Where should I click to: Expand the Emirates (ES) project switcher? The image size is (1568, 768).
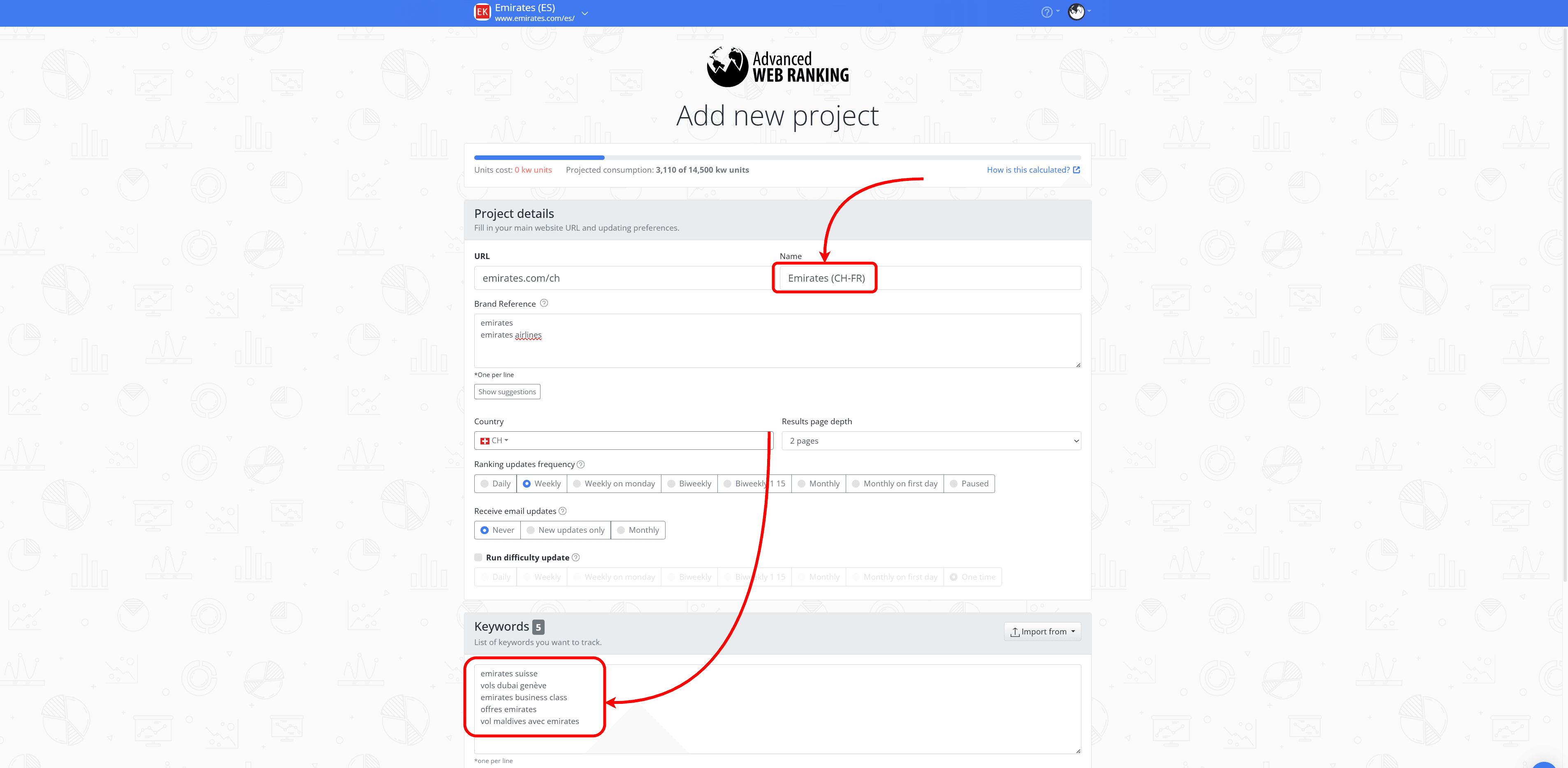point(585,13)
